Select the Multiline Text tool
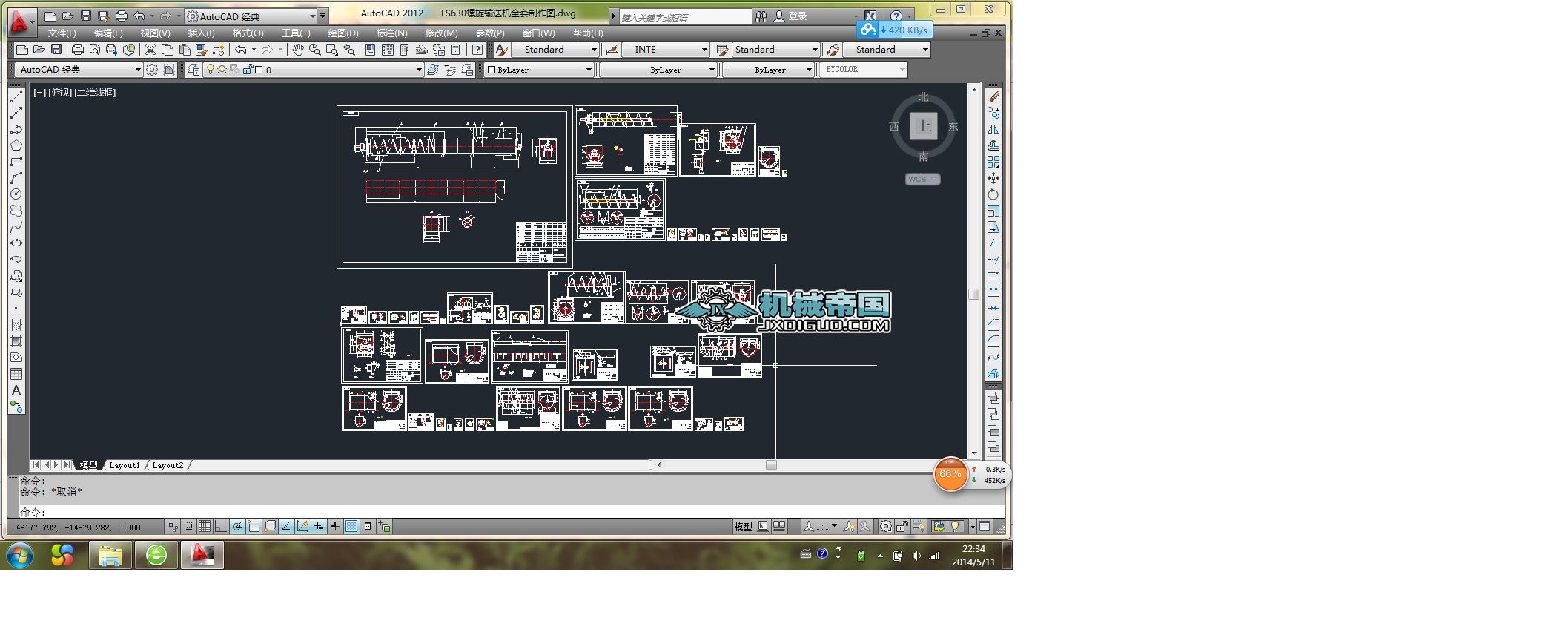 click(16, 390)
